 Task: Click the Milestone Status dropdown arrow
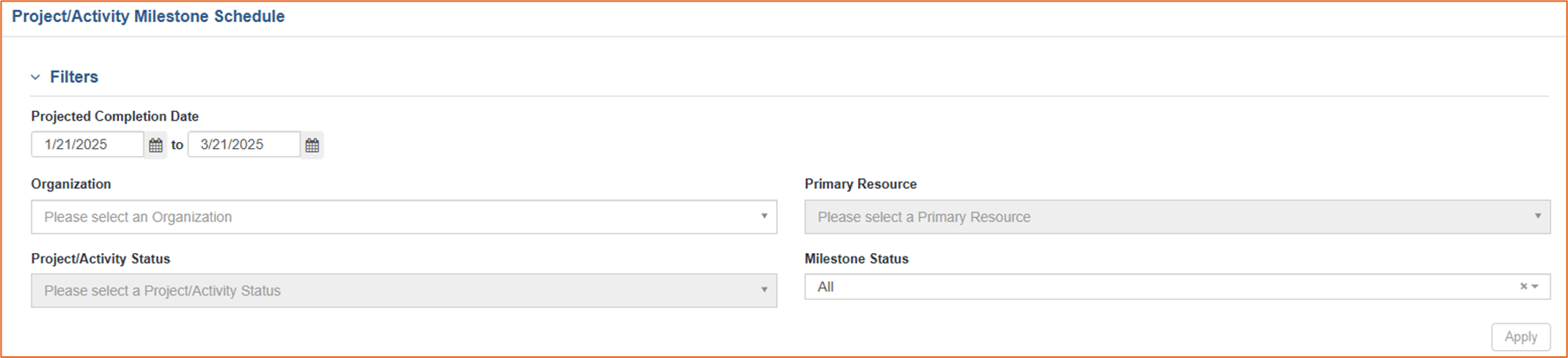pos(1535,287)
